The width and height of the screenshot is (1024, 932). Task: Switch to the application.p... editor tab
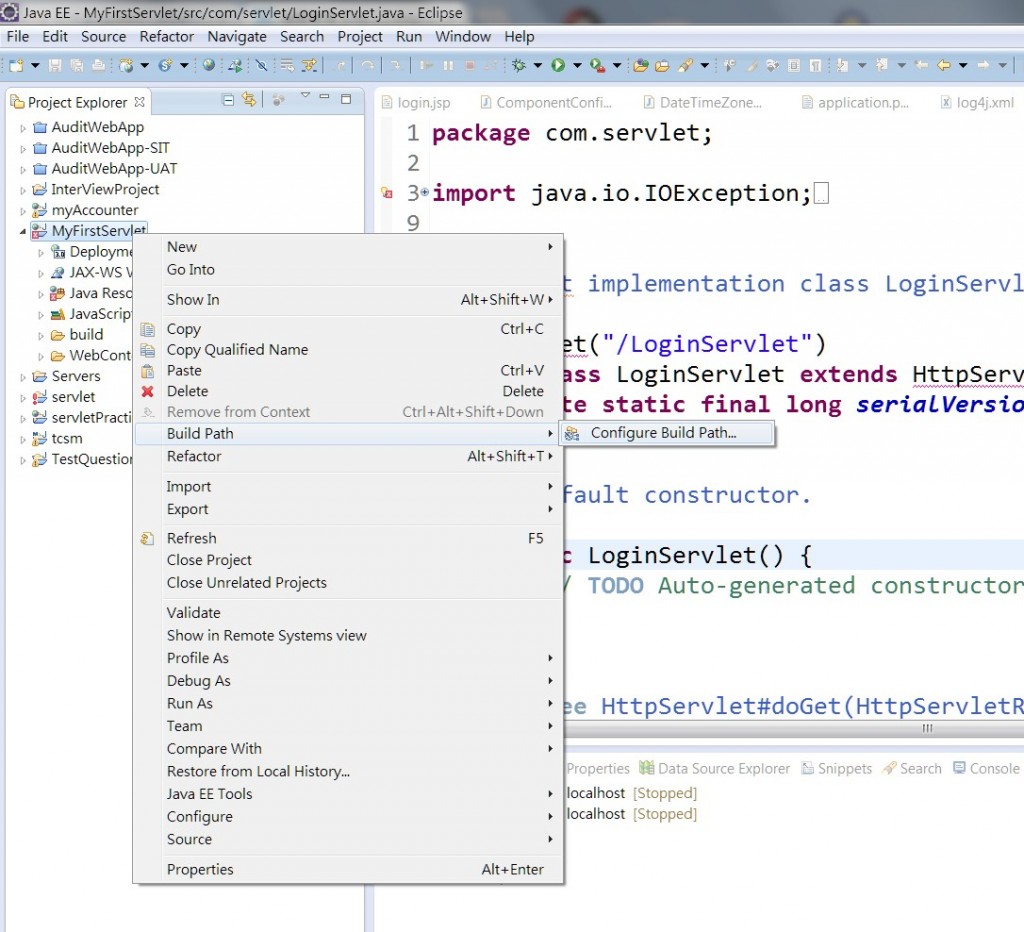click(x=855, y=103)
